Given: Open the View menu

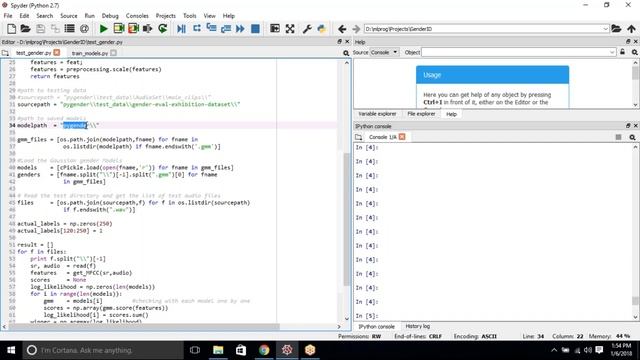Looking at the screenshot, I should coord(209,16).
